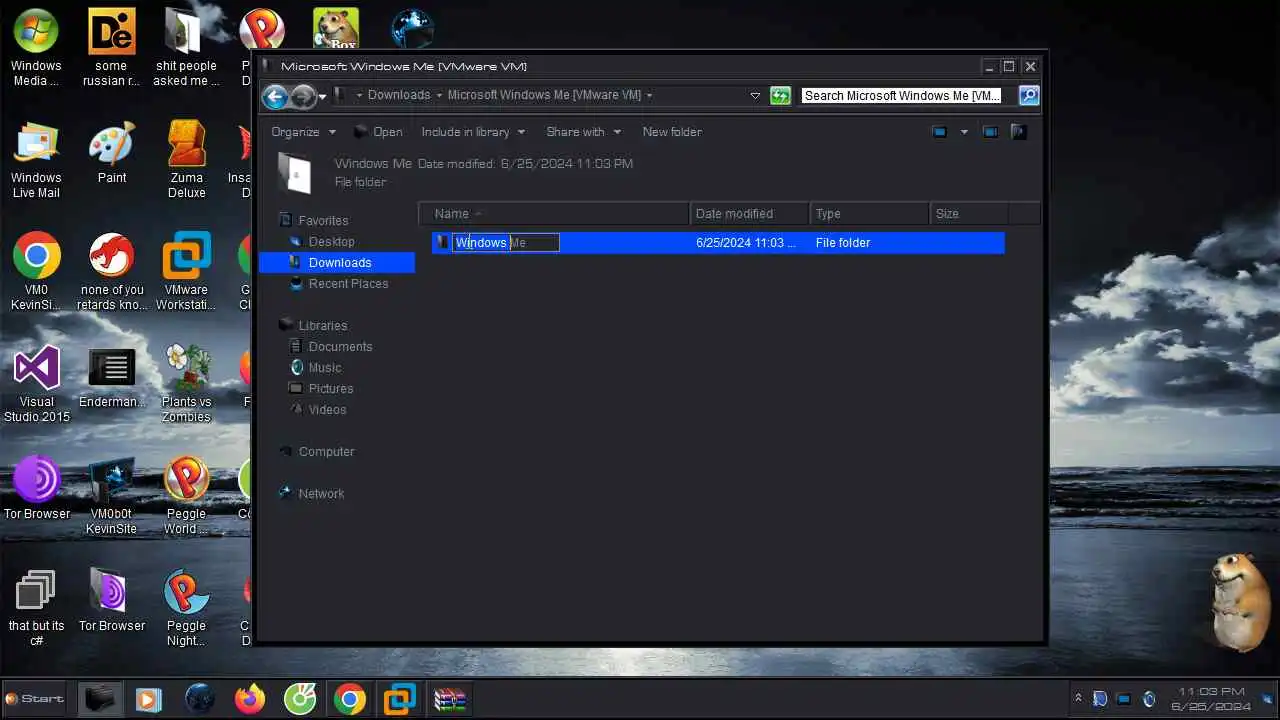
Task: Open Google Chrome from the taskbar
Action: pos(350,699)
